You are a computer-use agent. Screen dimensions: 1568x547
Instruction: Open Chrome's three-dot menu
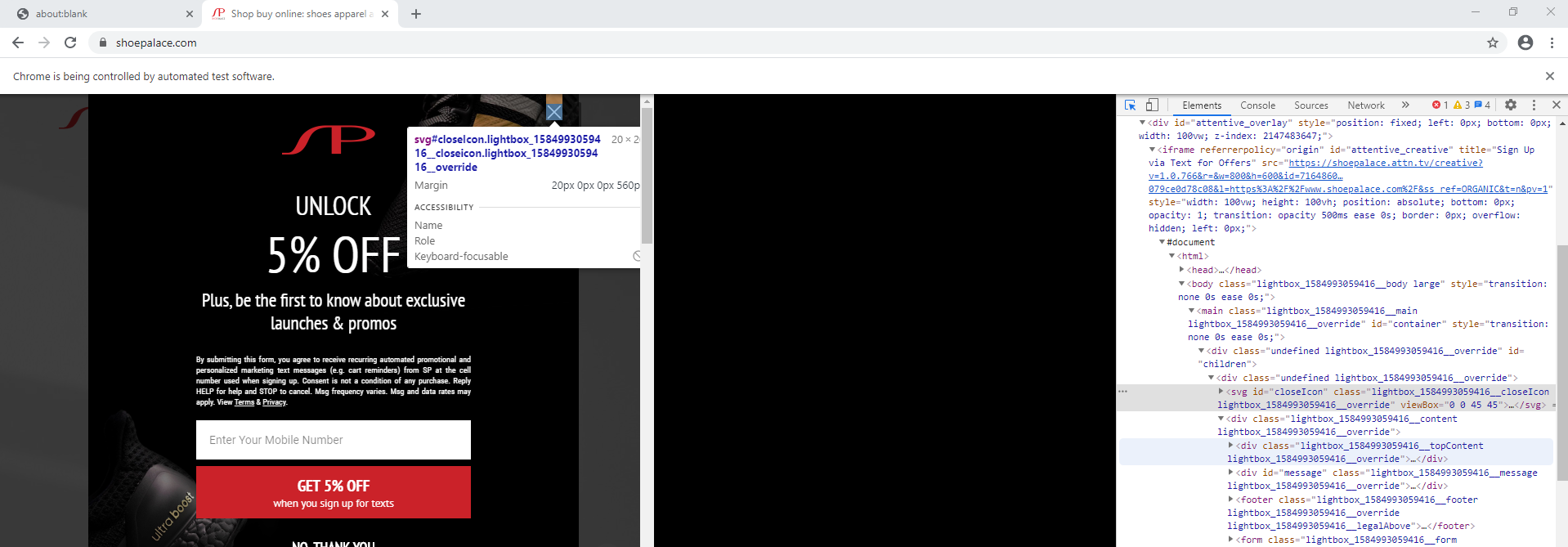tap(1552, 43)
